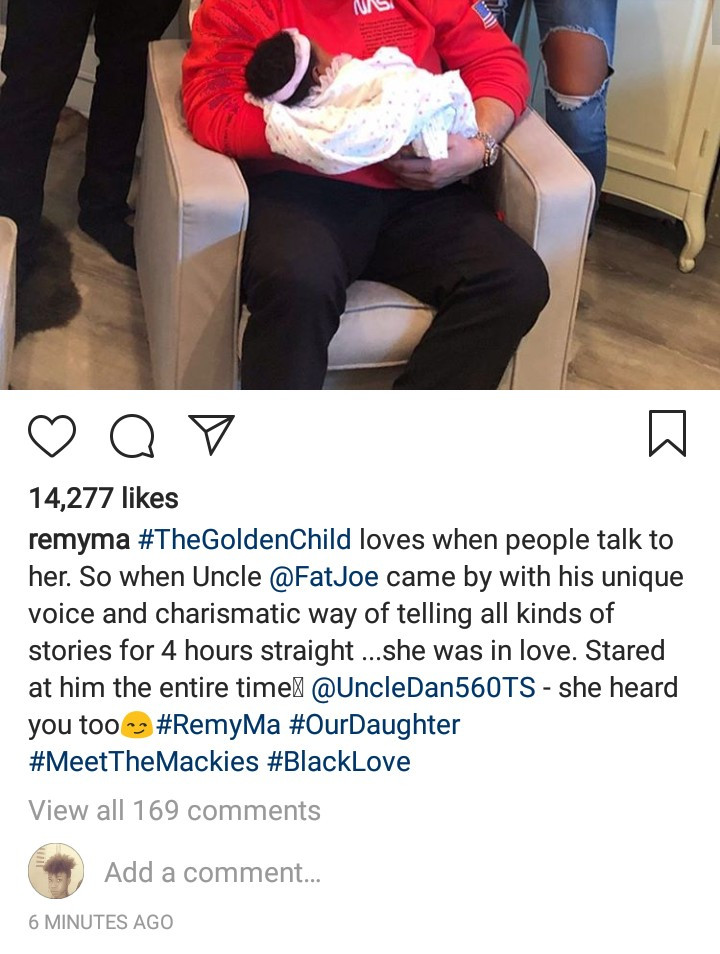This screenshot has width=720, height=954.
Task: Expand View all 169 comments
Action: point(175,810)
